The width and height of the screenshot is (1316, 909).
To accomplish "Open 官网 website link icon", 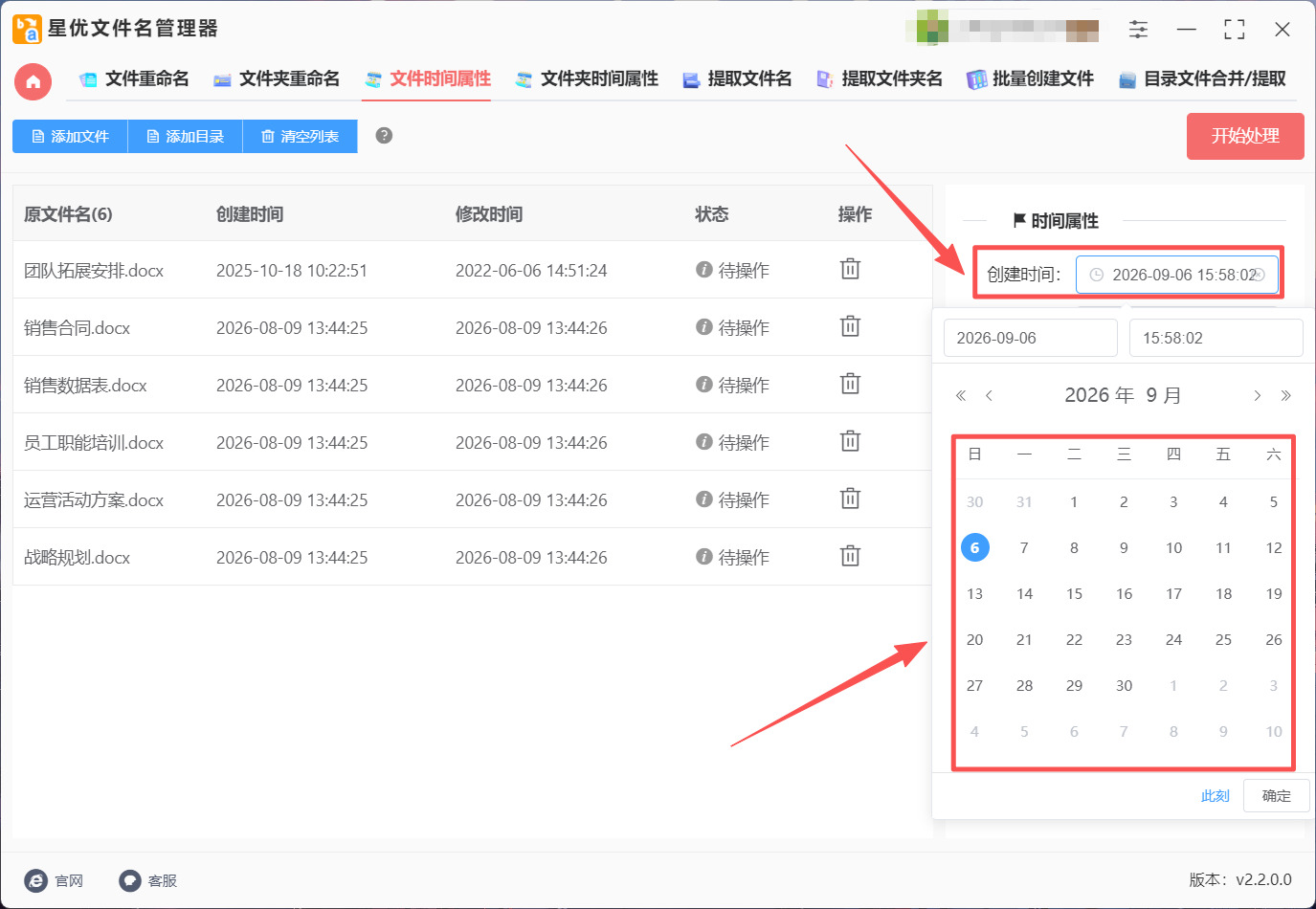I will [55, 880].
